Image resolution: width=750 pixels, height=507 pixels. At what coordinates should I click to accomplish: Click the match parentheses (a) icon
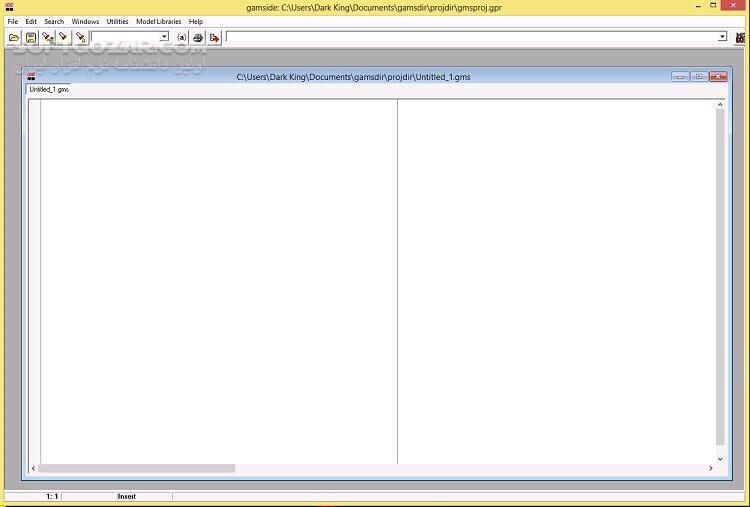(x=181, y=37)
